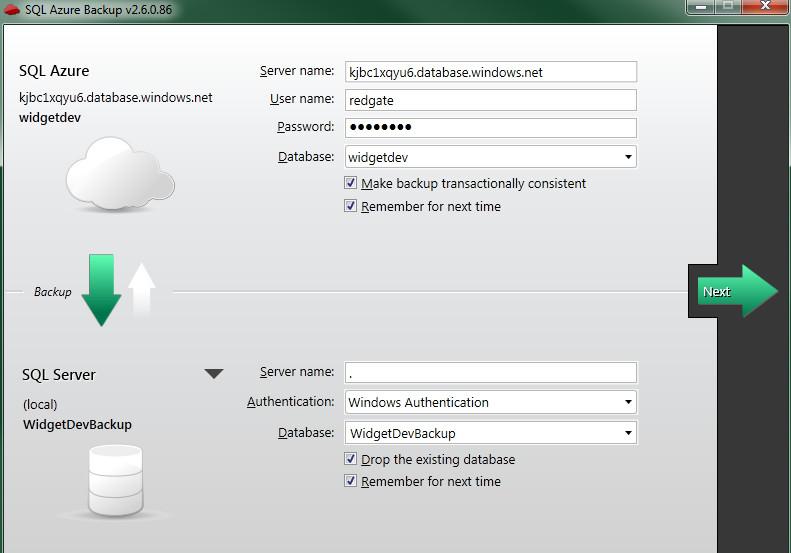Click the green Next arrow button
The image size is (791, 553).
[737, 291]
